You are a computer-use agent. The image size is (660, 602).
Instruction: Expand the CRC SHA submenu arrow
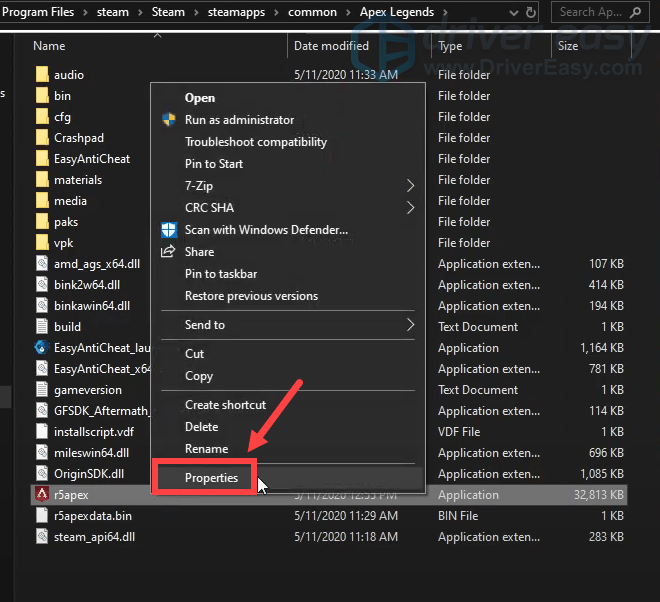(x=410, y=208)
